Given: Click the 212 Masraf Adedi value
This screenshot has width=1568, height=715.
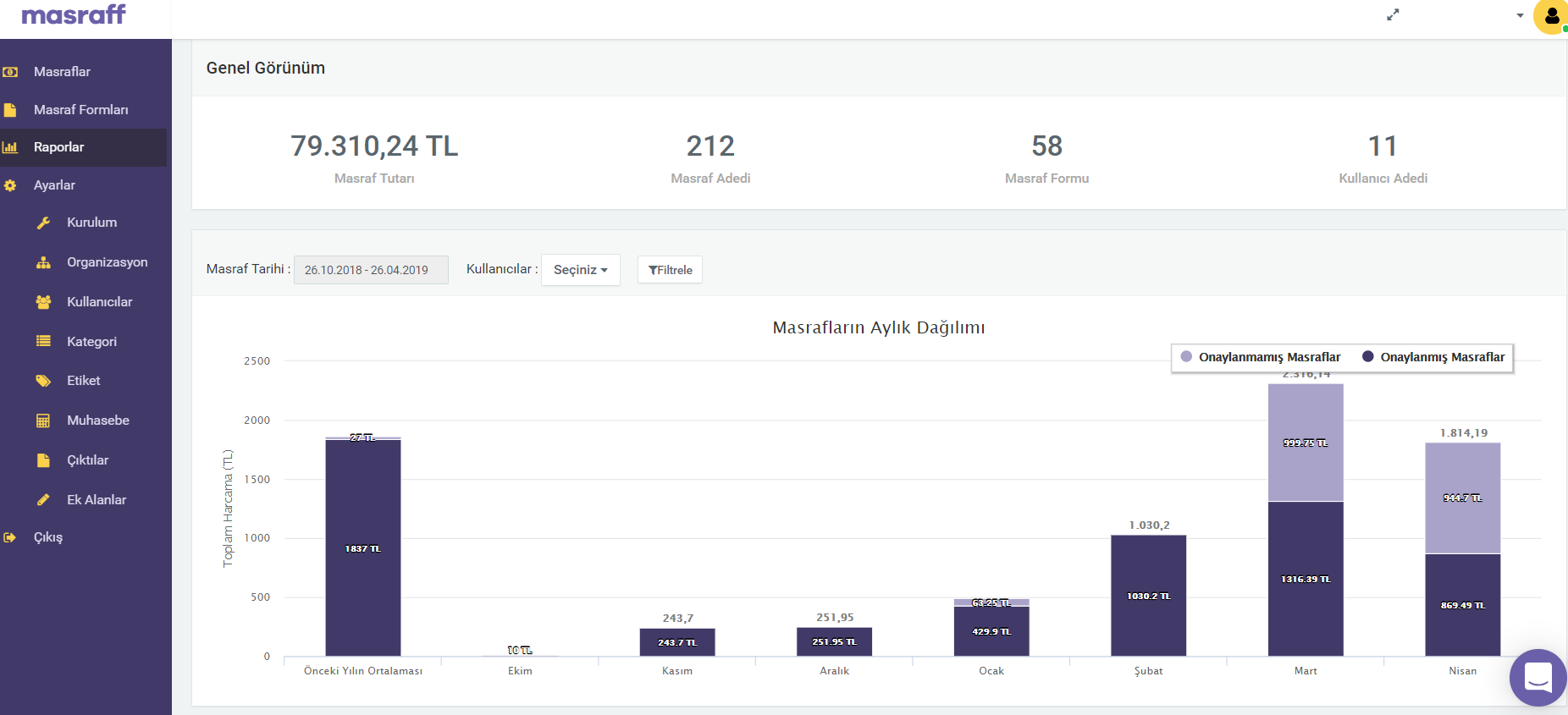Looking at the screenshot, I should pyautogui.click(x=710, y=146).
